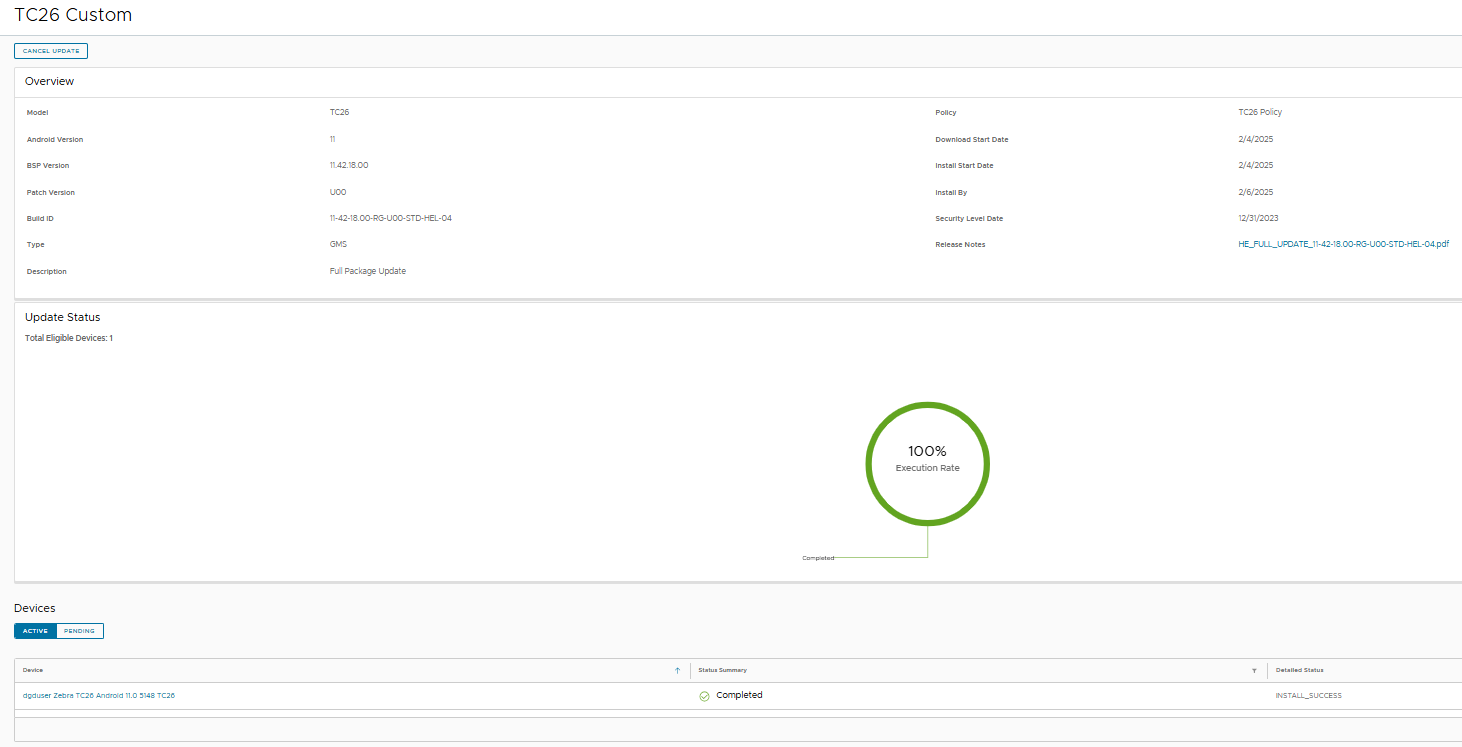Click the 100% Execution Rate donut chart
1462x747 pixels.
click(928, 464)
